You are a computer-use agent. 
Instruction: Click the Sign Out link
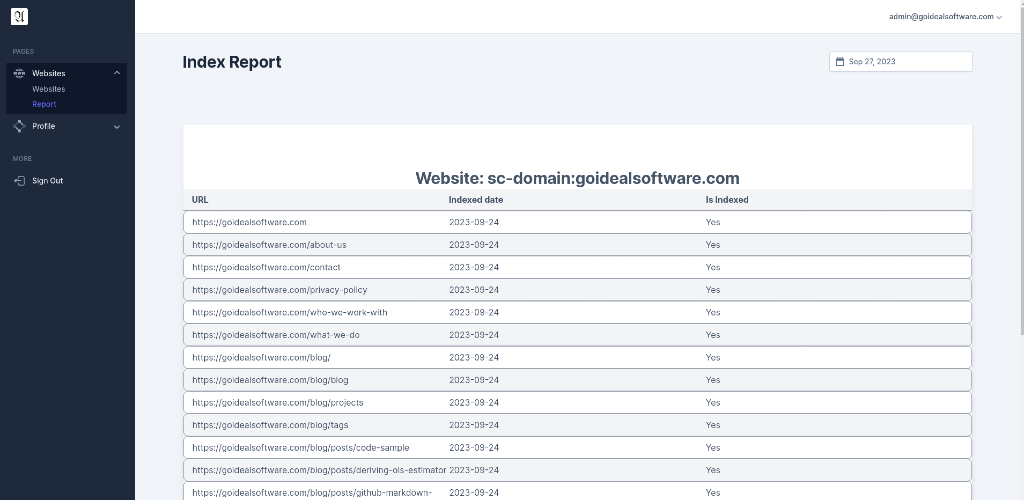(x=47, y=181)
